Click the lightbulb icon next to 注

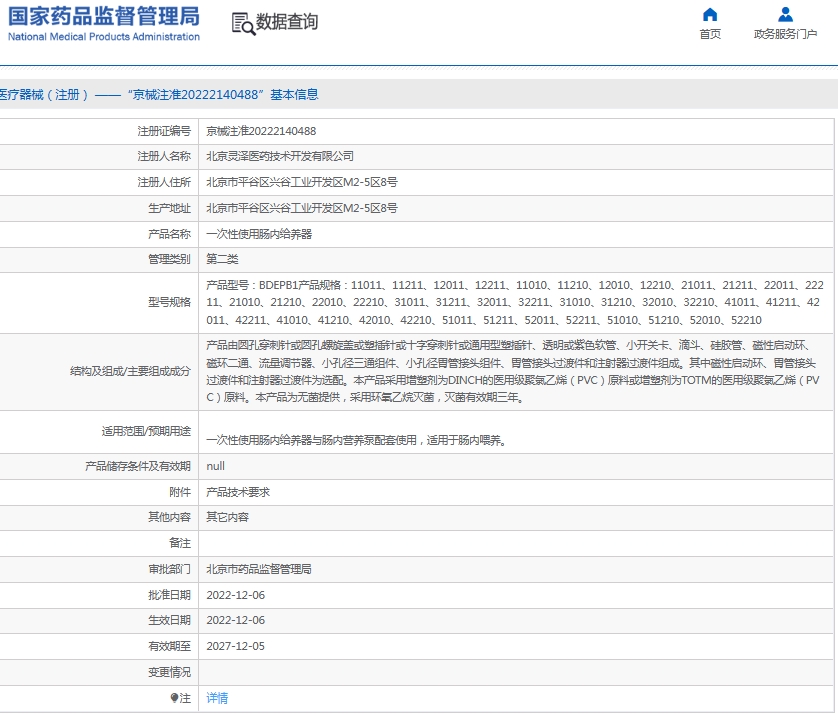click(x=174, y=698)
